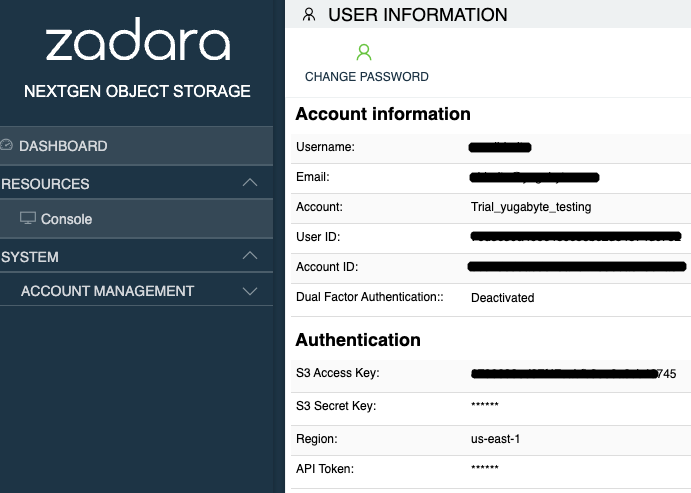Click the S3 Access Key label

tap(338, 373)
